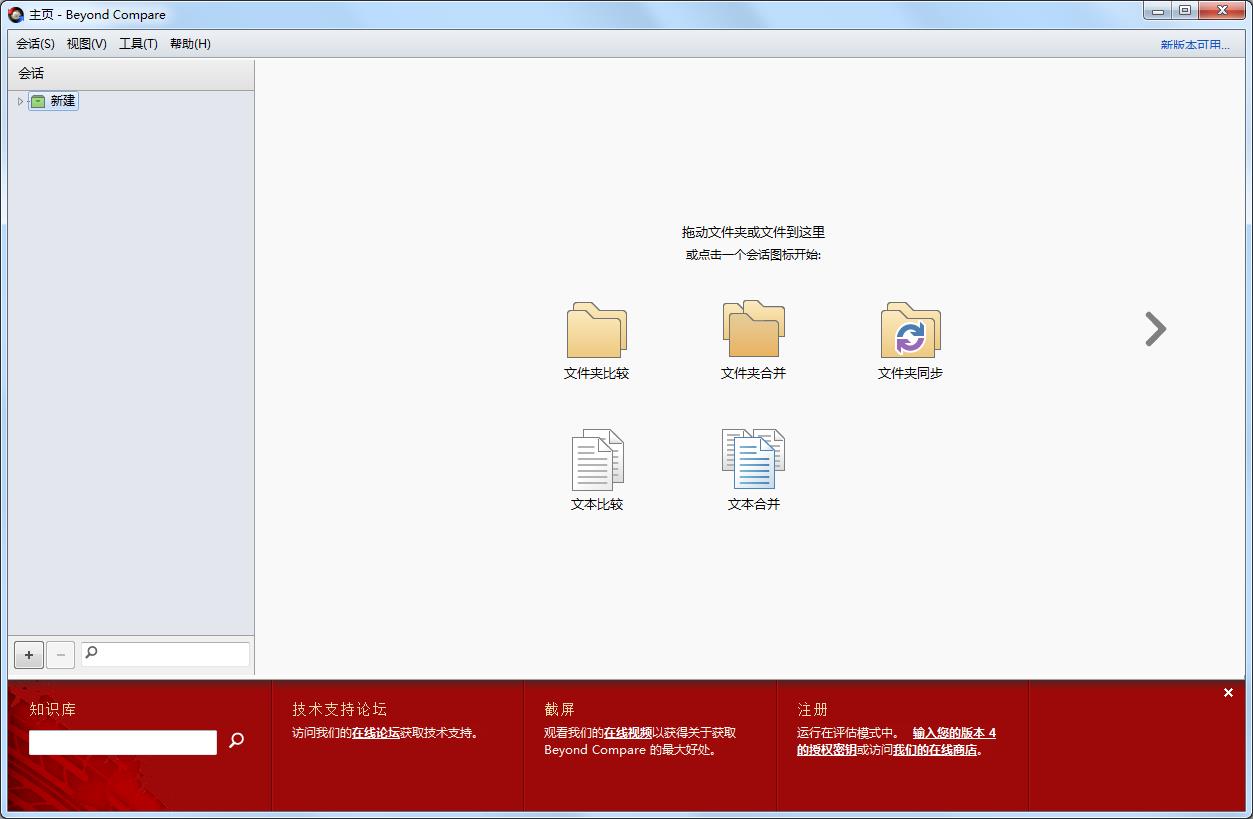Viewport: 1253px width, 819px height.
Task: Open the 在线视频 video link
Action: tap(628, 733)
